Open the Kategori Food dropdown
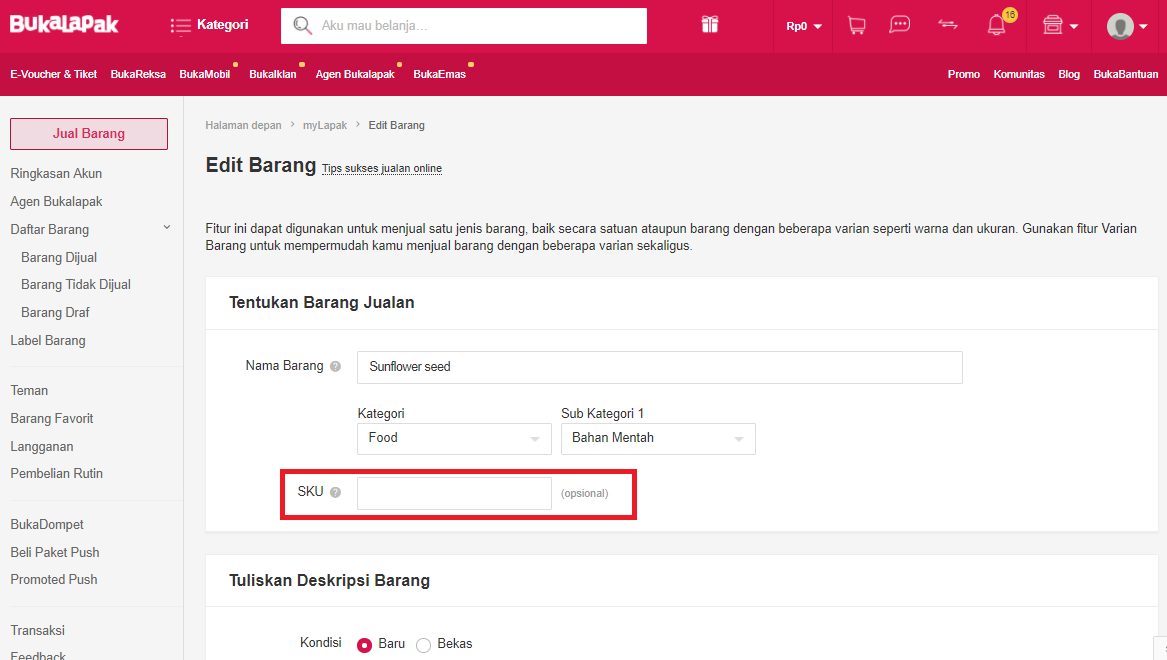This screenshot has height=660, width=1167. click(454, 438)
